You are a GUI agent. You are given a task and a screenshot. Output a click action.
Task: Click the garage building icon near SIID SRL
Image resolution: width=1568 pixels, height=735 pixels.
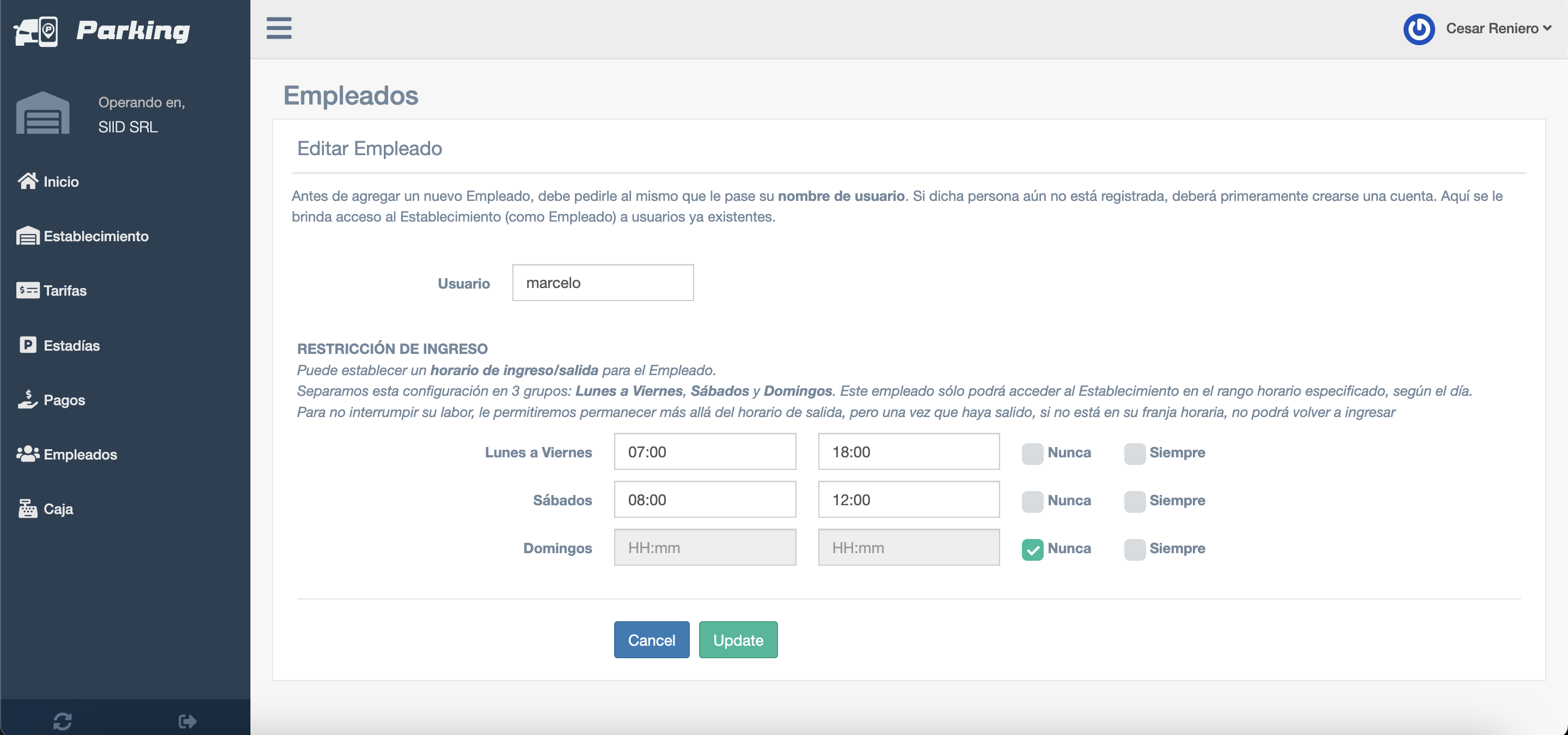tap(42, 113)
